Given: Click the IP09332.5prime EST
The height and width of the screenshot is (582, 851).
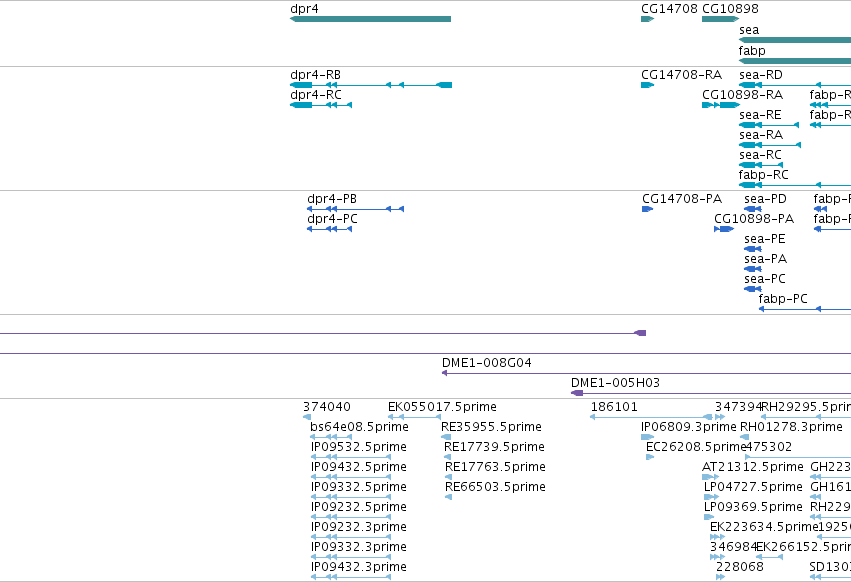Looking at the screenshot, I should click(x=351, y=497).
